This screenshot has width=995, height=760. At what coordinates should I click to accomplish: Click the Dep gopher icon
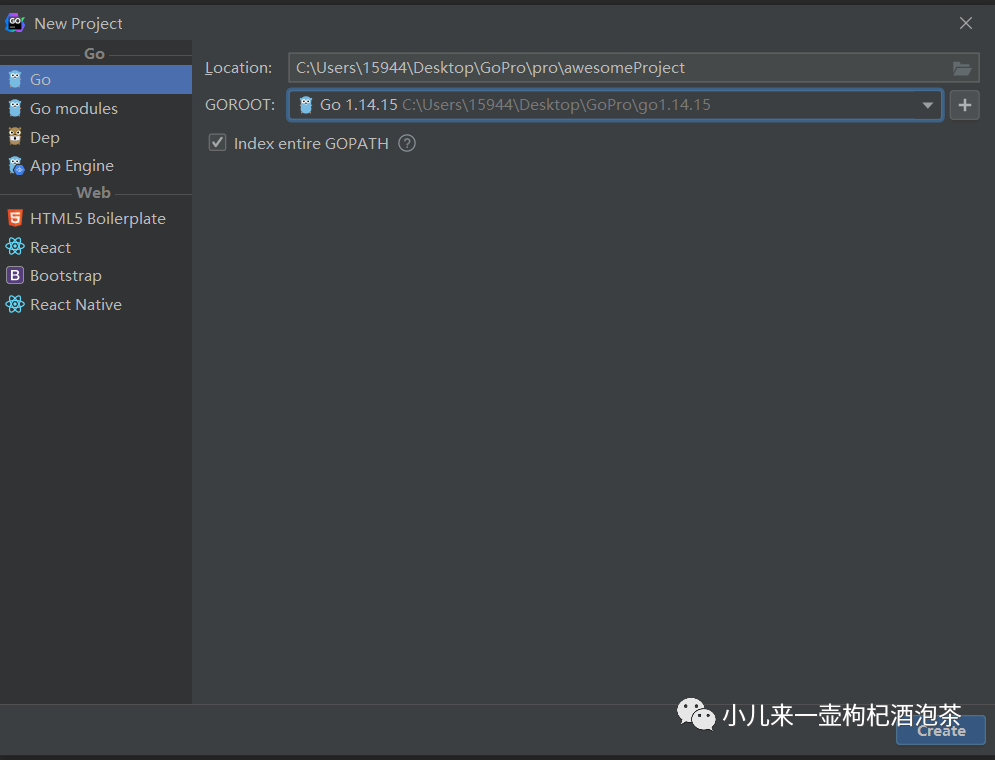coord(15,136)
